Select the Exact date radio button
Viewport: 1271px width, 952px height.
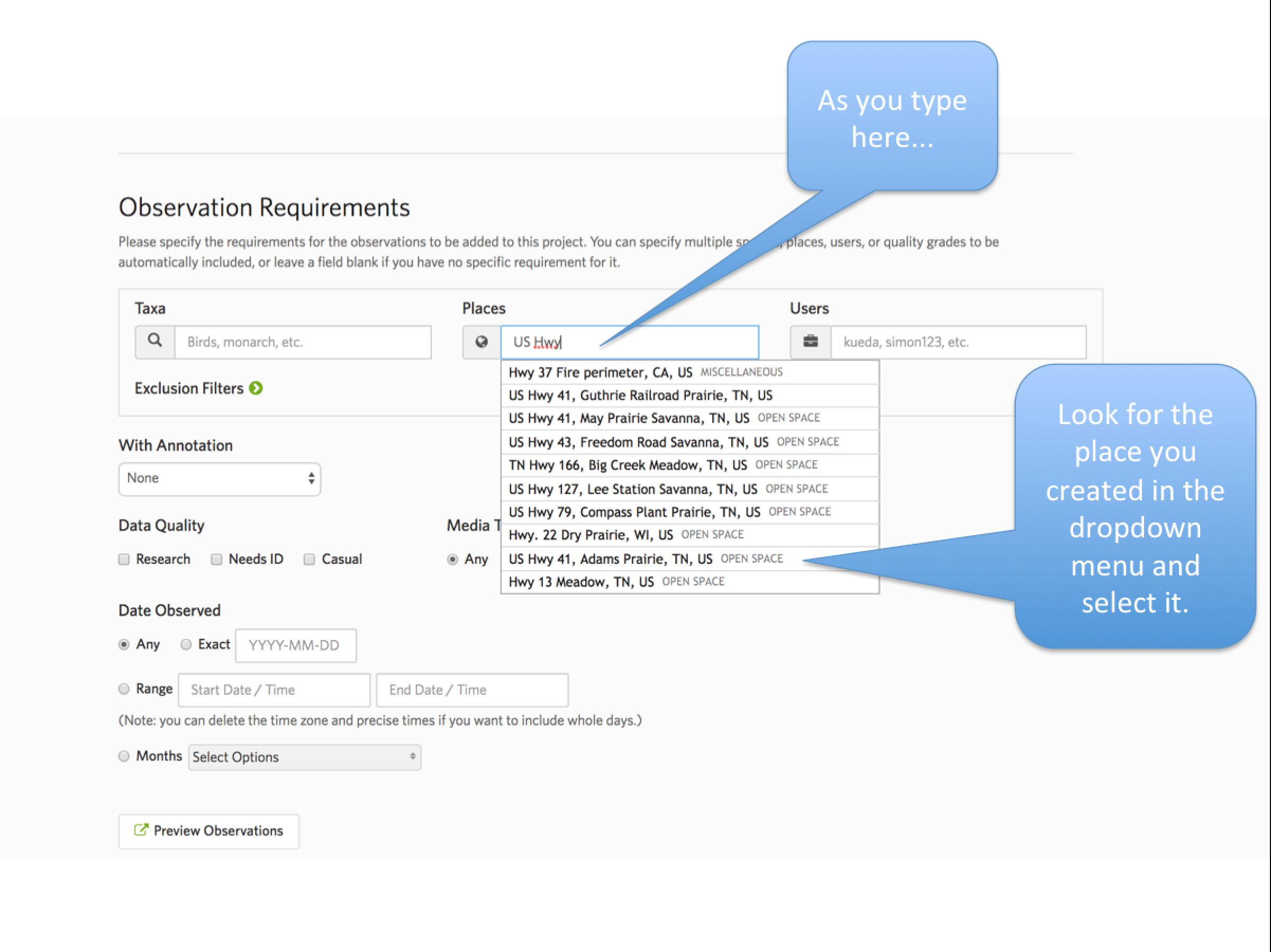tap(186, 644)
